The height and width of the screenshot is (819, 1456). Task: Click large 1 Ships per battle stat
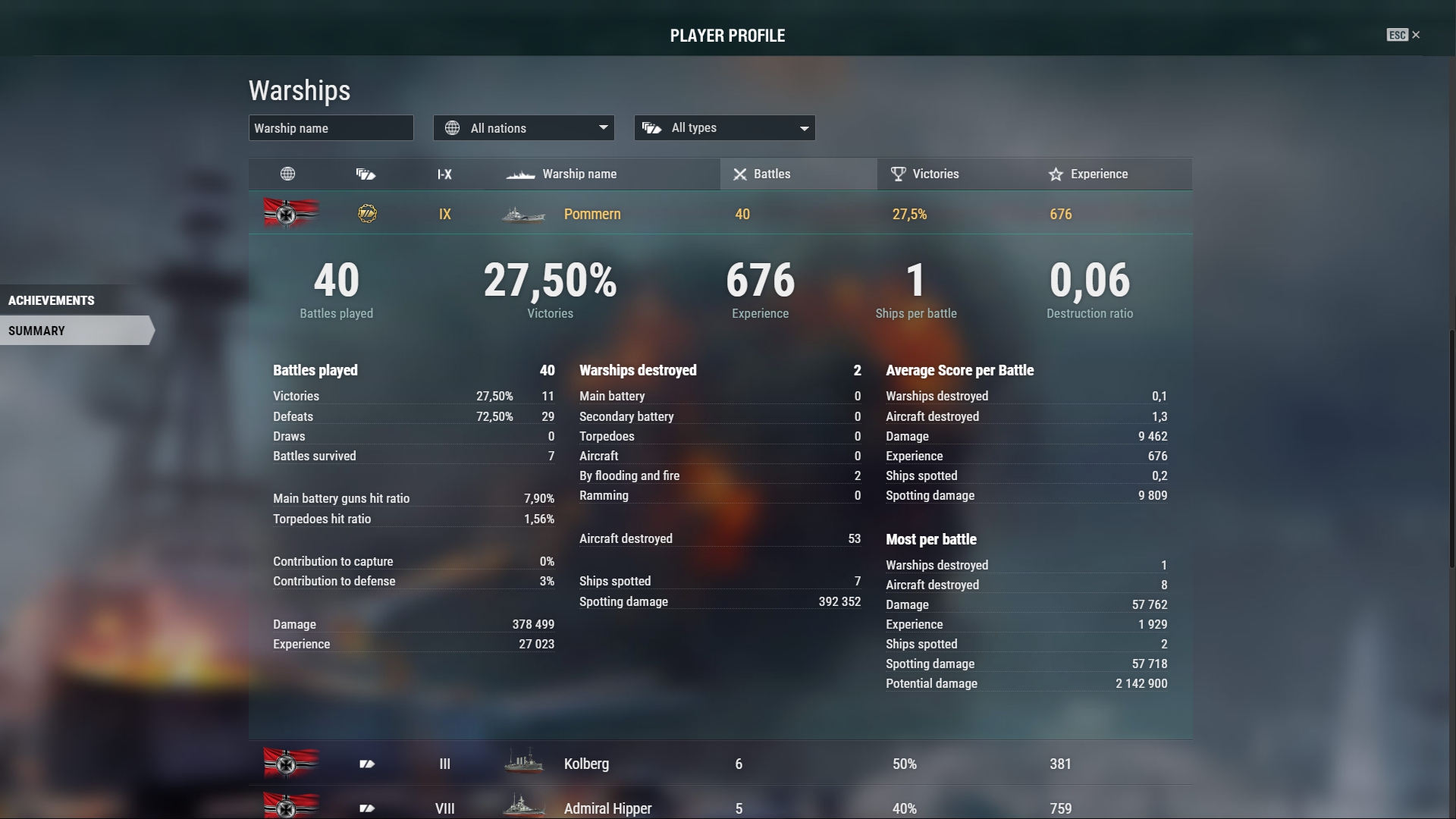(916, 280)
